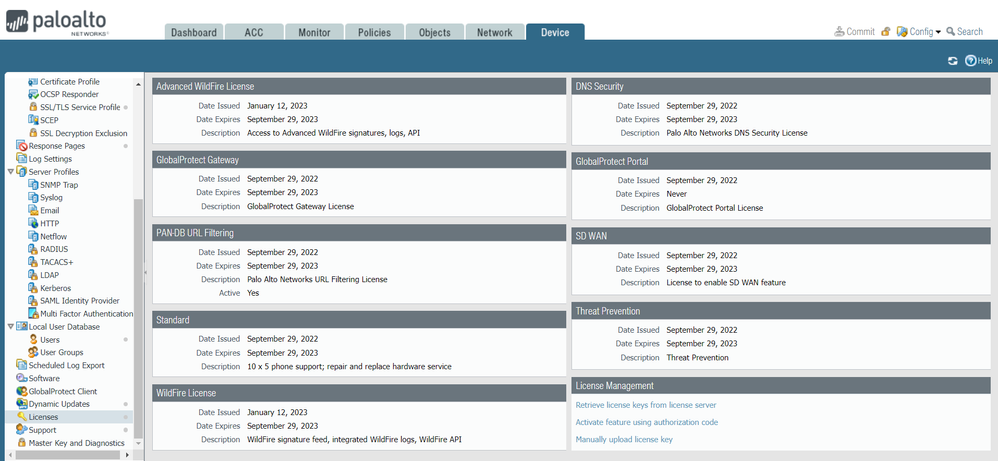Click the Threat Prevention panel header
The height and width of the screenshot is (461, 998).
pyautogui.click(x=781, y=311)
